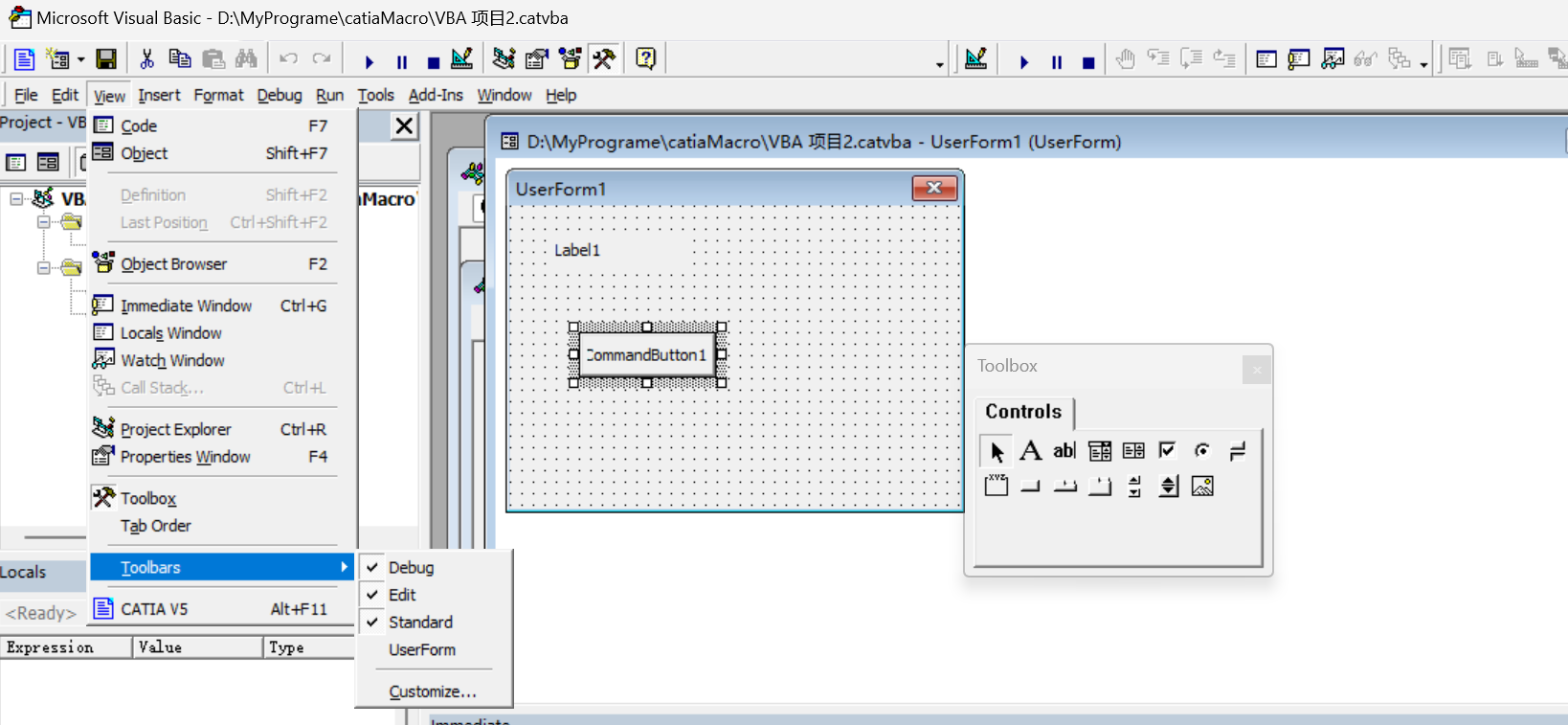Select the TextBox 'ab|' control in Toolbox
The image size is (1568, 725).
(x=1064, y=450)
